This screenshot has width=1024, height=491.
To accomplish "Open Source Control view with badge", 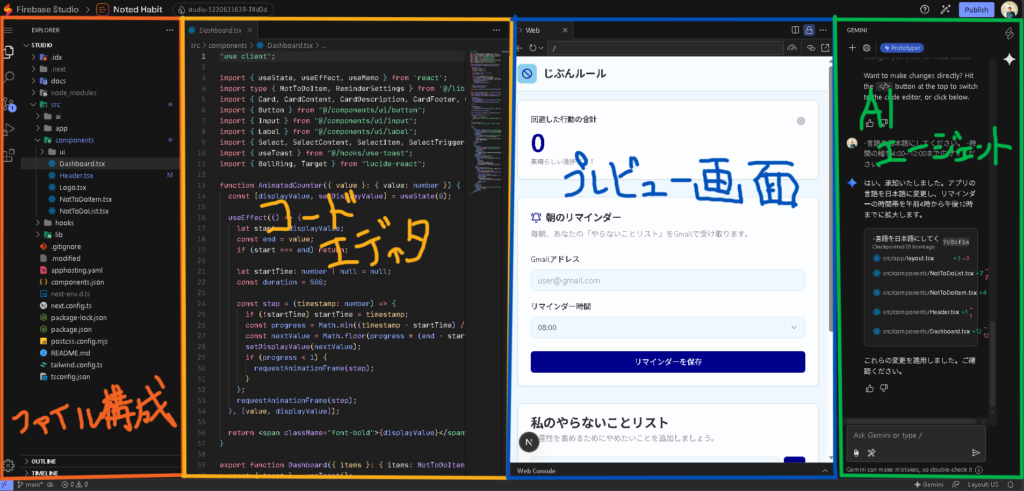I will (x=9, y=103).
